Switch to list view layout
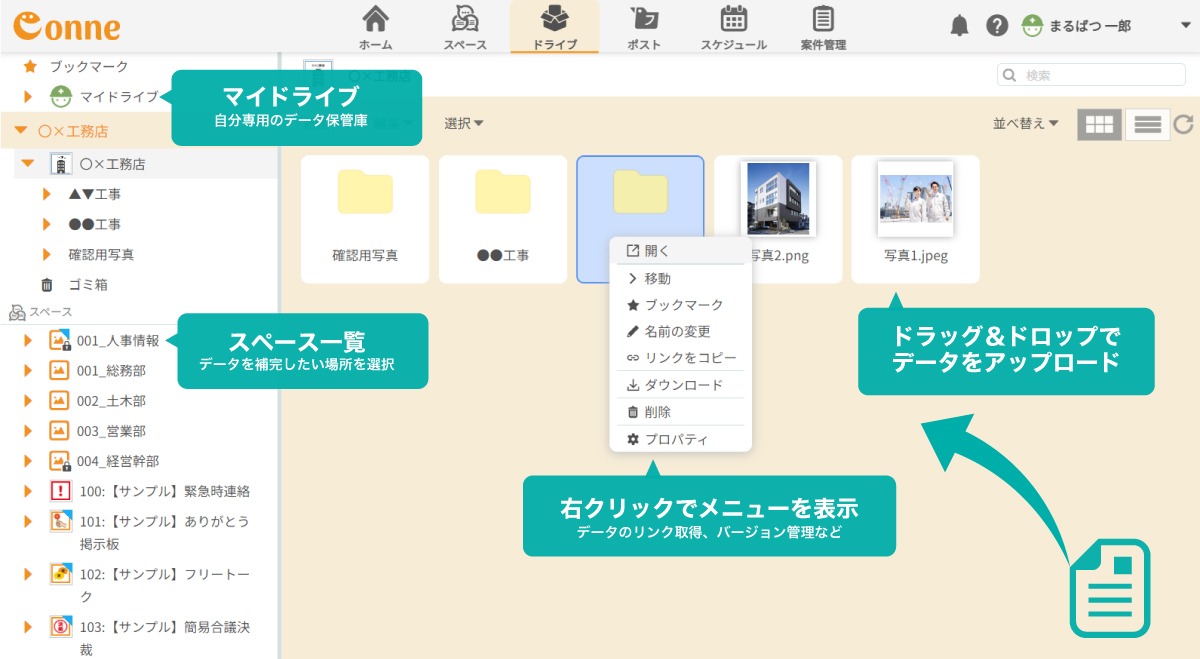 tap(1147, 124)
